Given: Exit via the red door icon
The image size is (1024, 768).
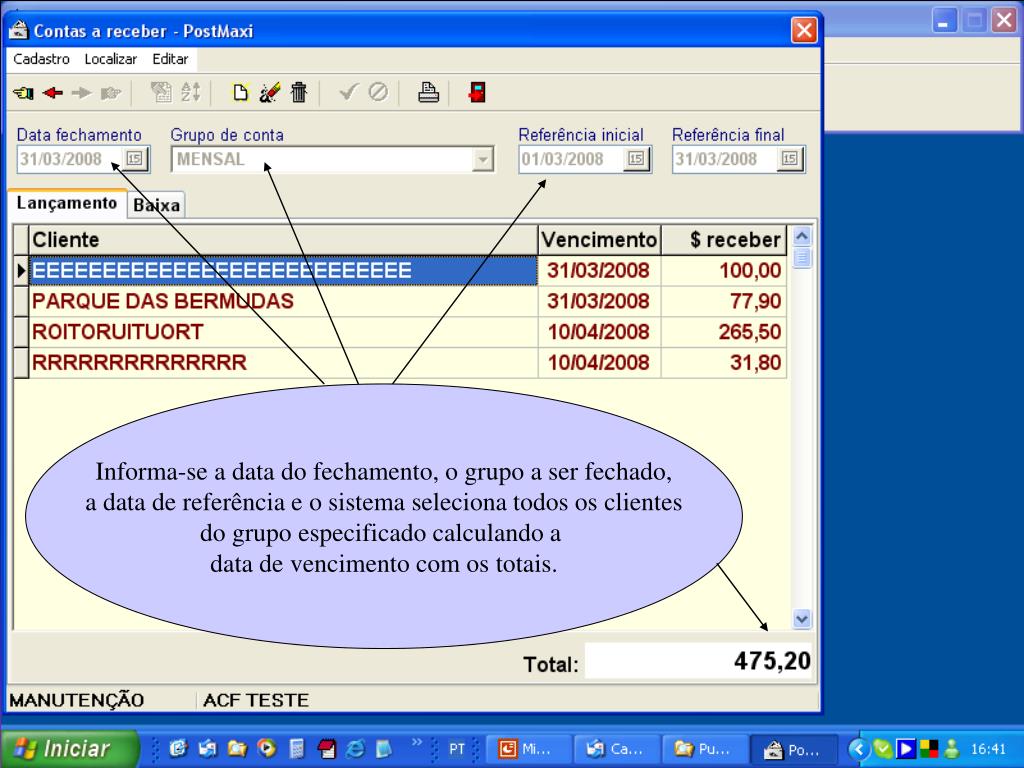Looking at the screenshot, I should point(477,92).
